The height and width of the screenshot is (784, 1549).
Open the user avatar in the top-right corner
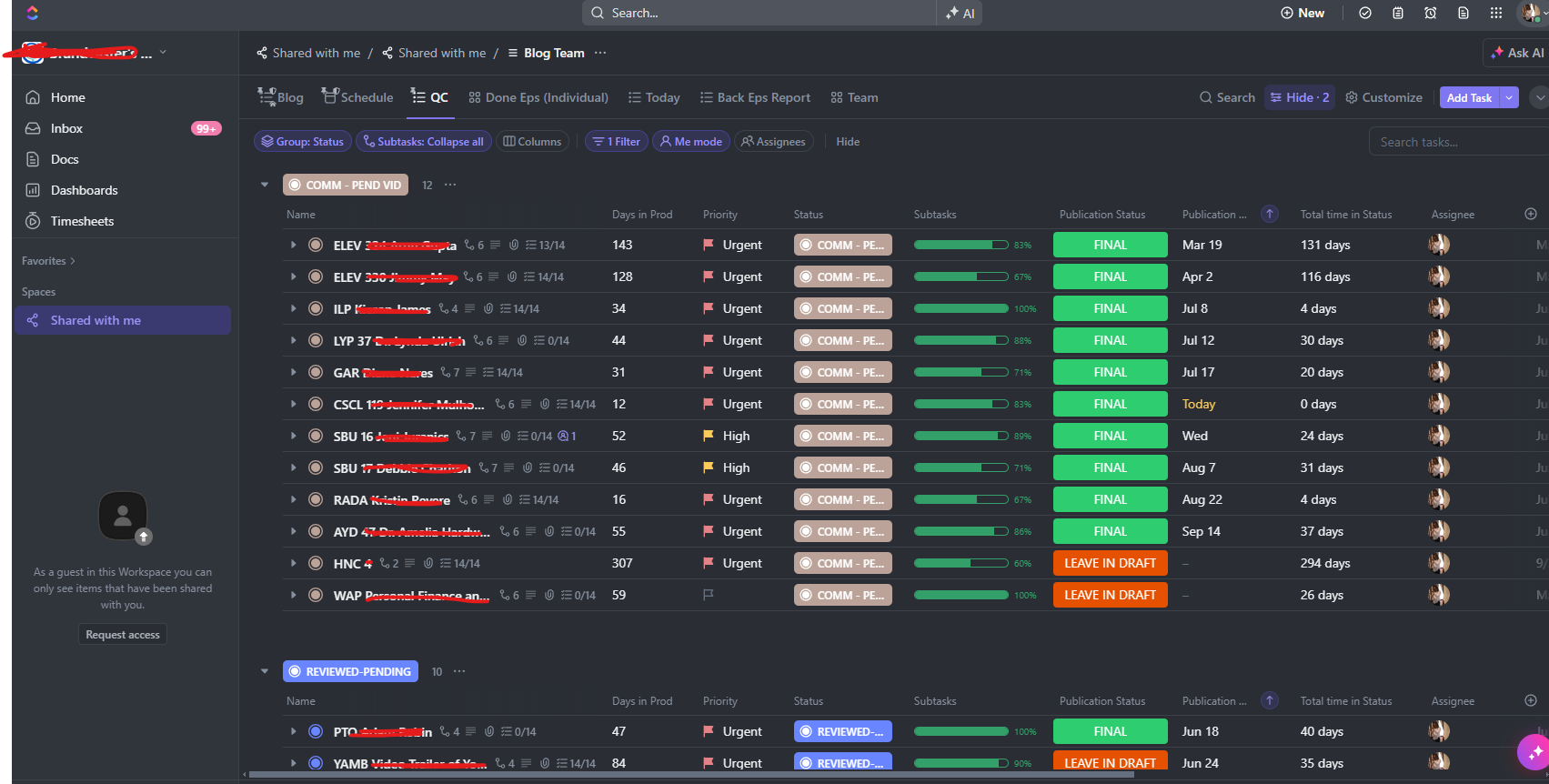tap(1531, 13)
